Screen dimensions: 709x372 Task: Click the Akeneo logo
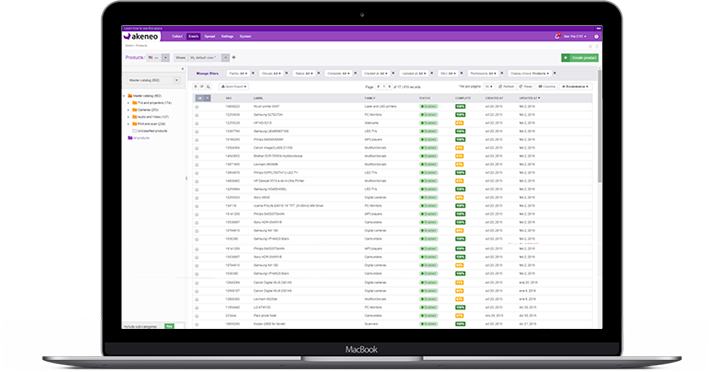[x=141, y=36]
